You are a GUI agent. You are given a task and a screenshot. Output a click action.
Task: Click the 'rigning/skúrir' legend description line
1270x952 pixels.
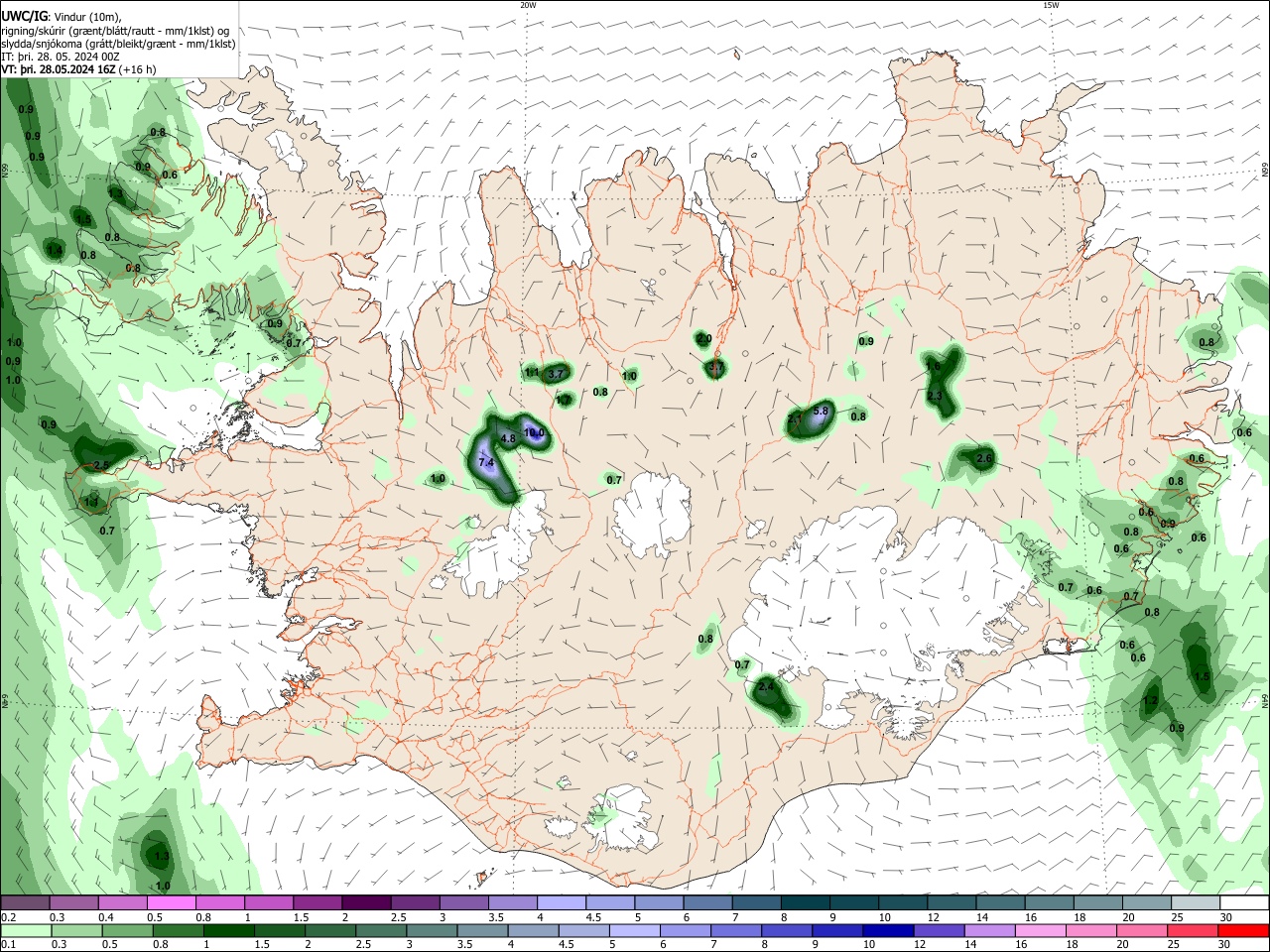coord(115,31)
